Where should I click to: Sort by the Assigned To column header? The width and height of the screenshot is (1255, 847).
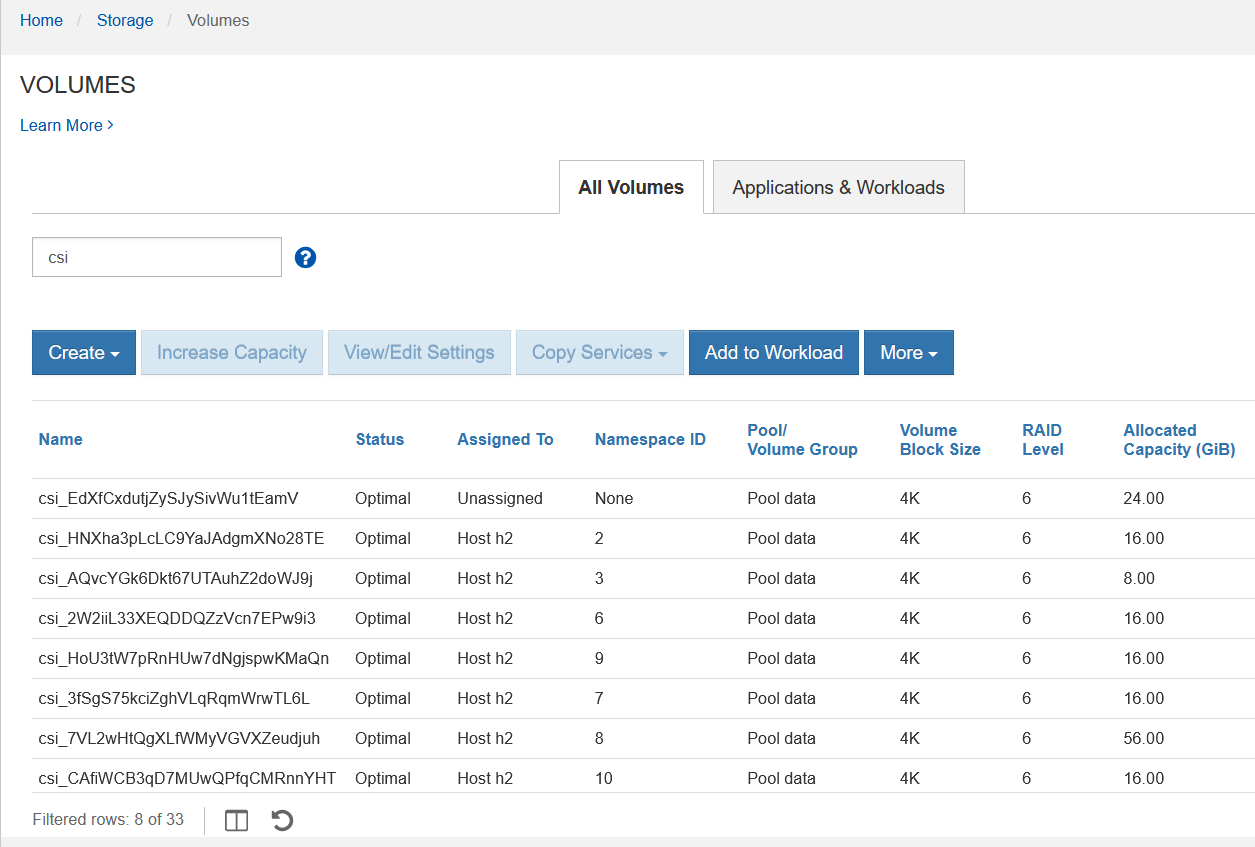(505, 439)
